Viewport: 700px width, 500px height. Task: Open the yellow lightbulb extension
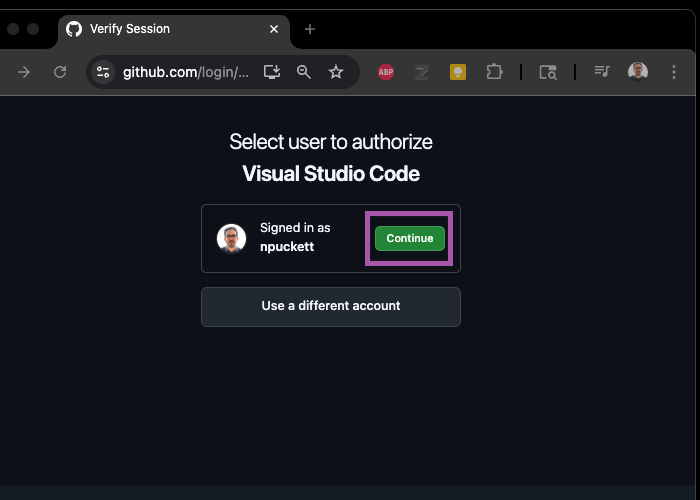tap(458, 72)
